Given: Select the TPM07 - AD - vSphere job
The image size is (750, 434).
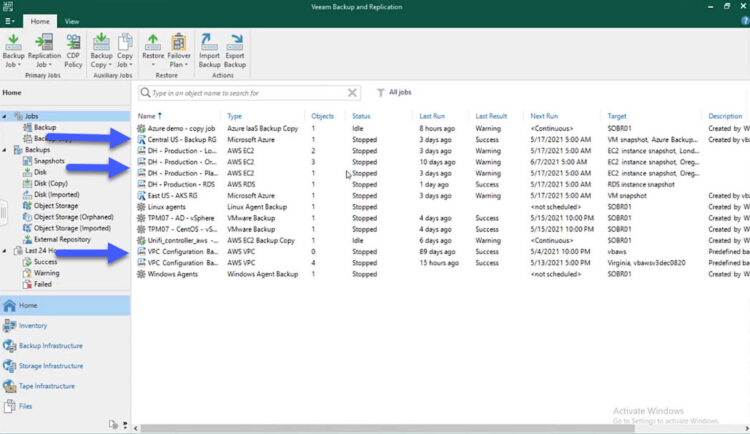Looking at the screenshot, I should click(181, 218).
